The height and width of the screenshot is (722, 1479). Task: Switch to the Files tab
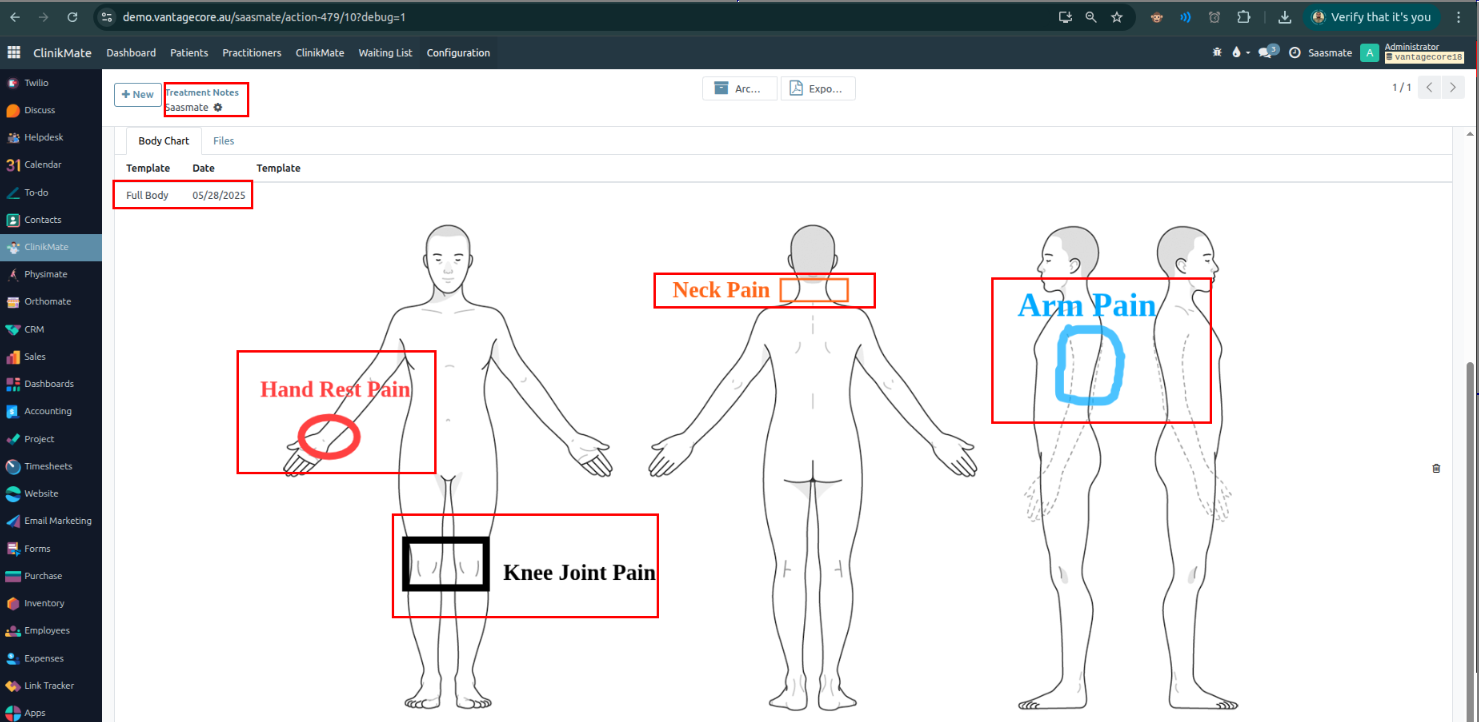click(x=223, y=141)
